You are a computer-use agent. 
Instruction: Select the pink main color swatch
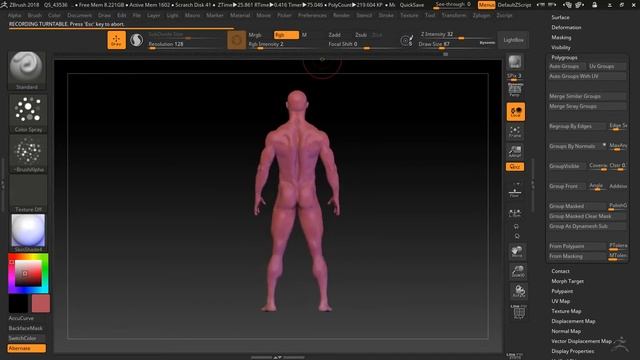point(40,304)
